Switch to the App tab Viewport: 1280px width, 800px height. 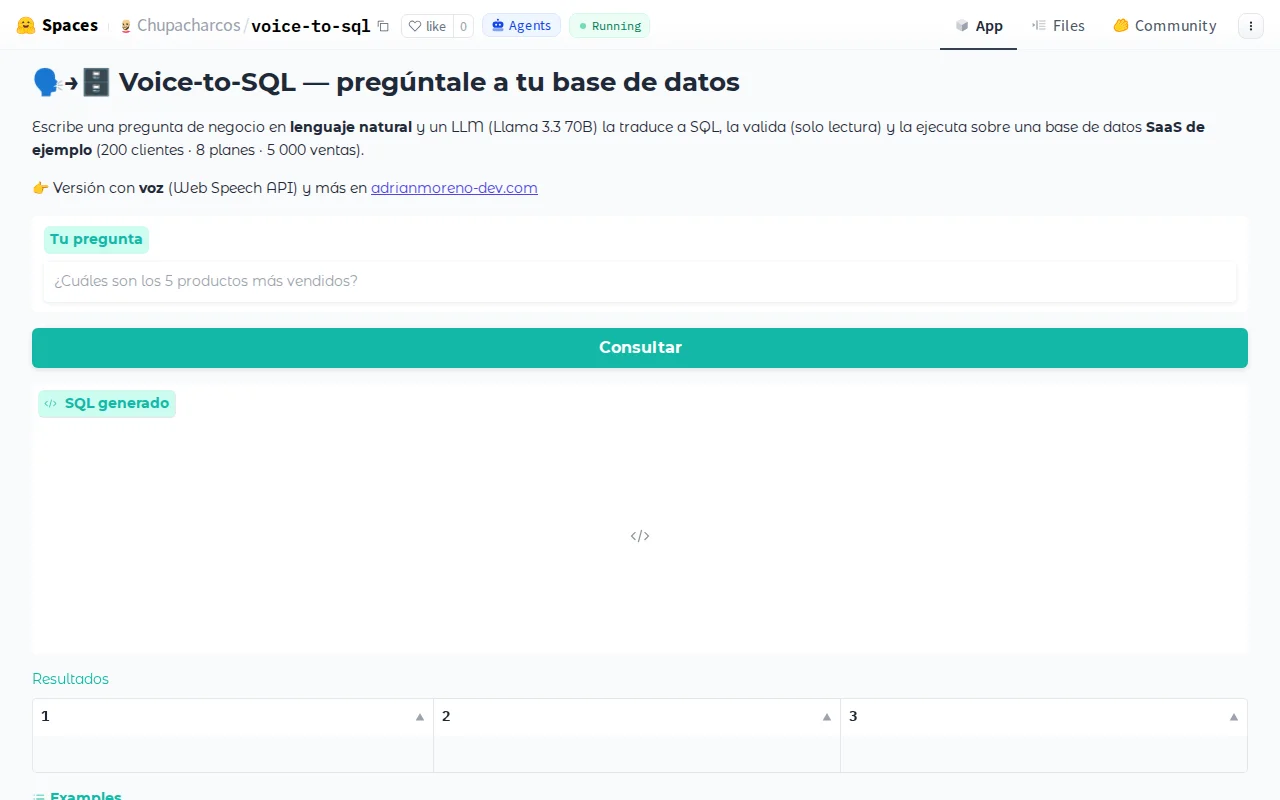[x=979, y=26]
